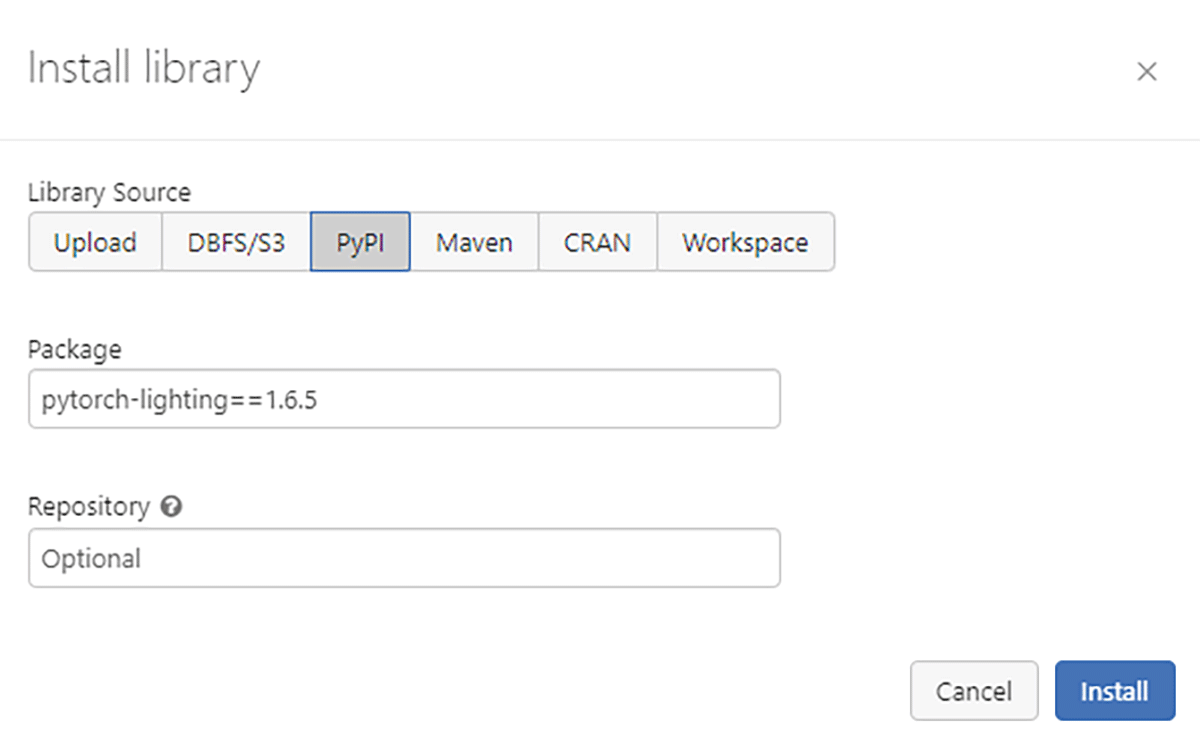This screenshot has height=745, width=1200.
Task: Pick Workspace as library source
Action: 745,242
